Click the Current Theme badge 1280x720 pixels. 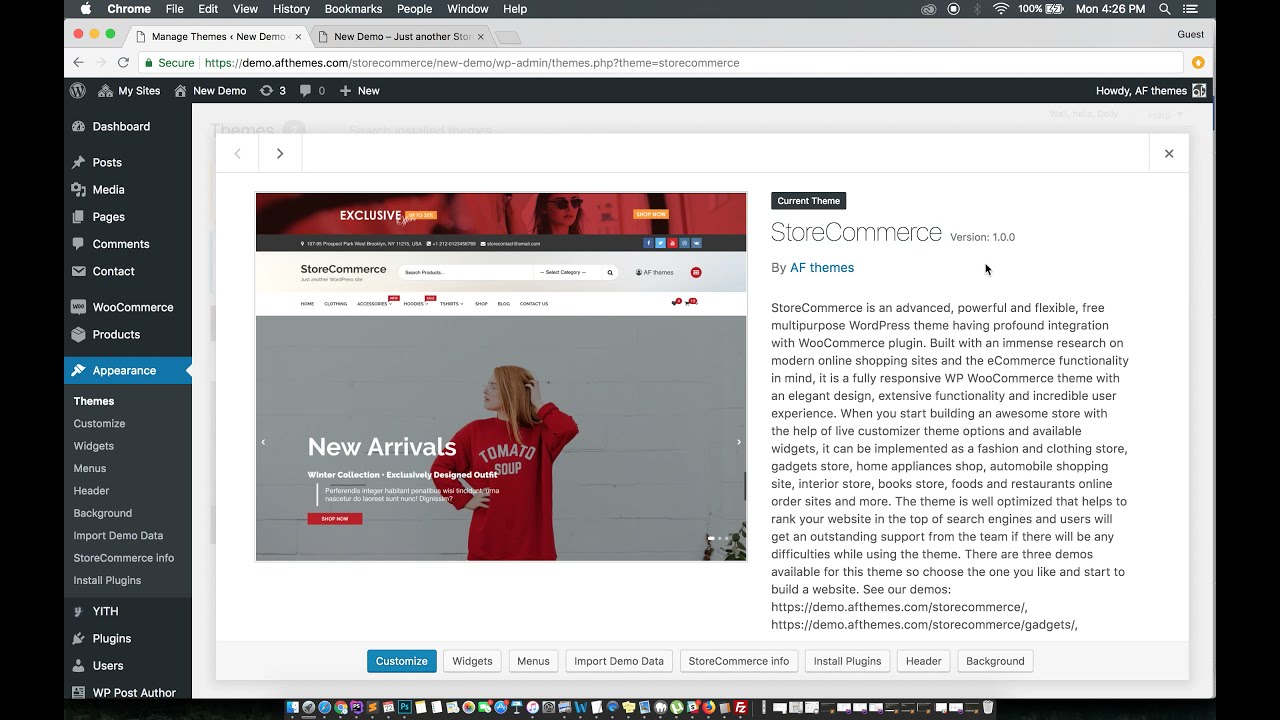[809, 201]
